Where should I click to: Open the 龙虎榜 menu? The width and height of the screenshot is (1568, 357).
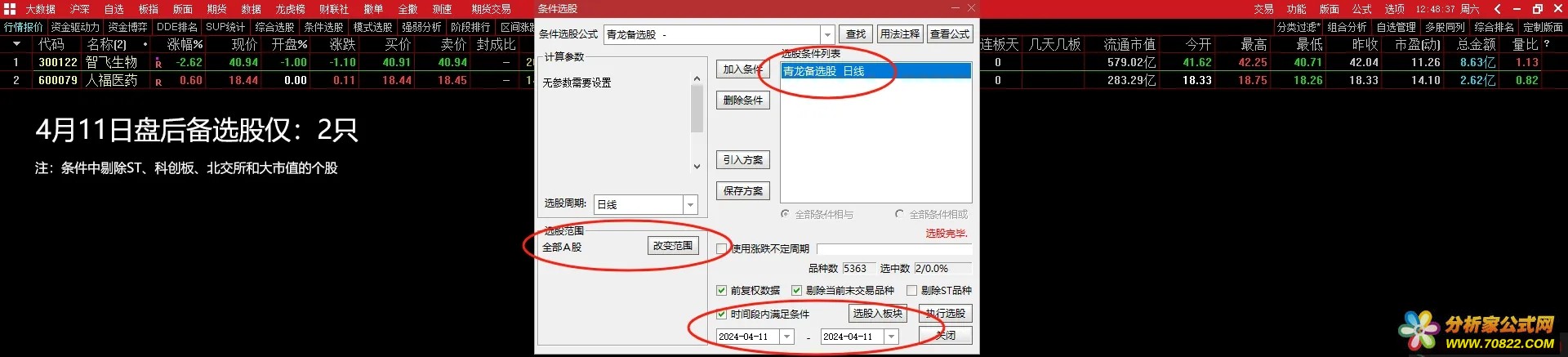290,9
